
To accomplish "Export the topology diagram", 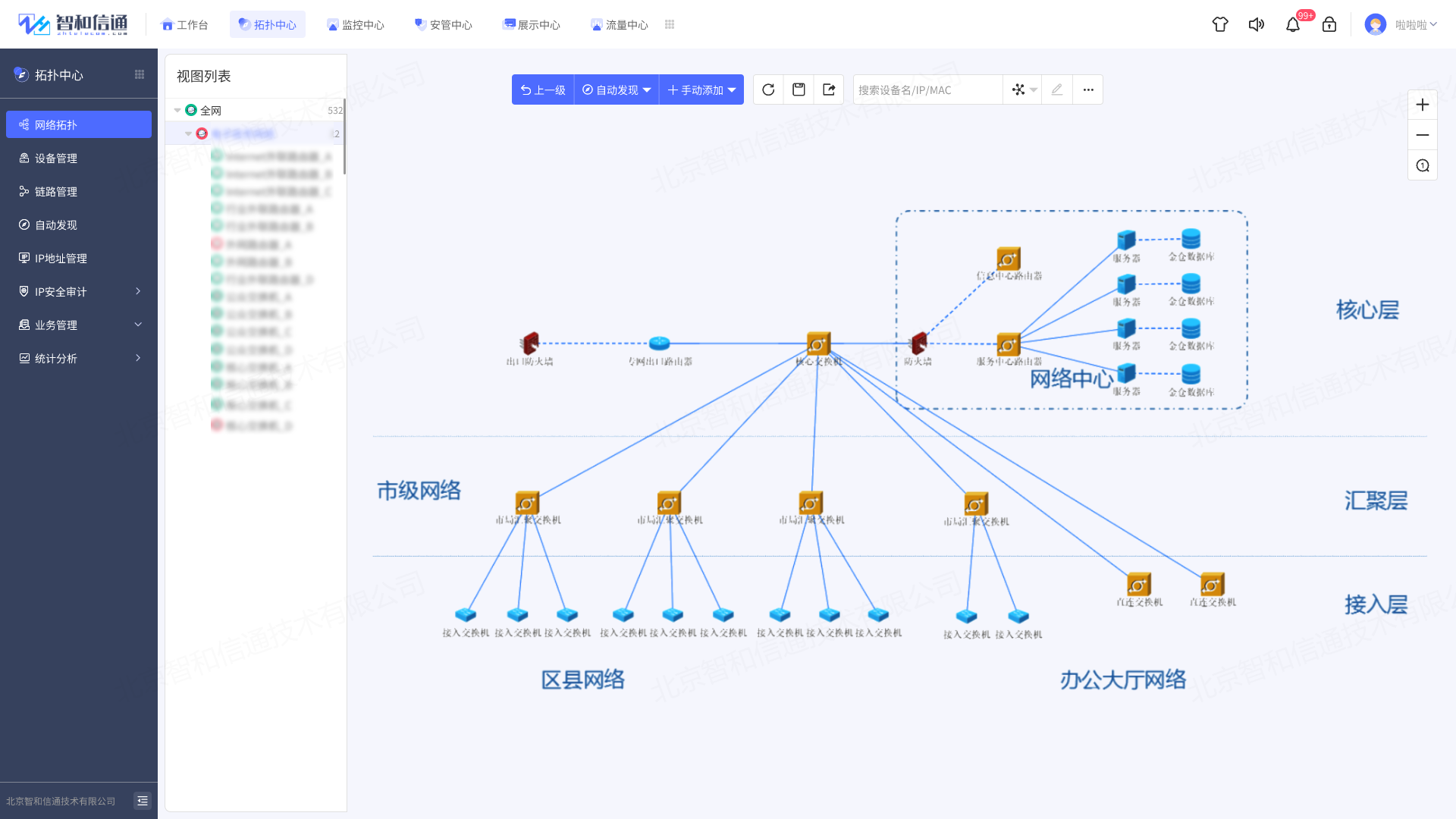I will coord(829,89).
